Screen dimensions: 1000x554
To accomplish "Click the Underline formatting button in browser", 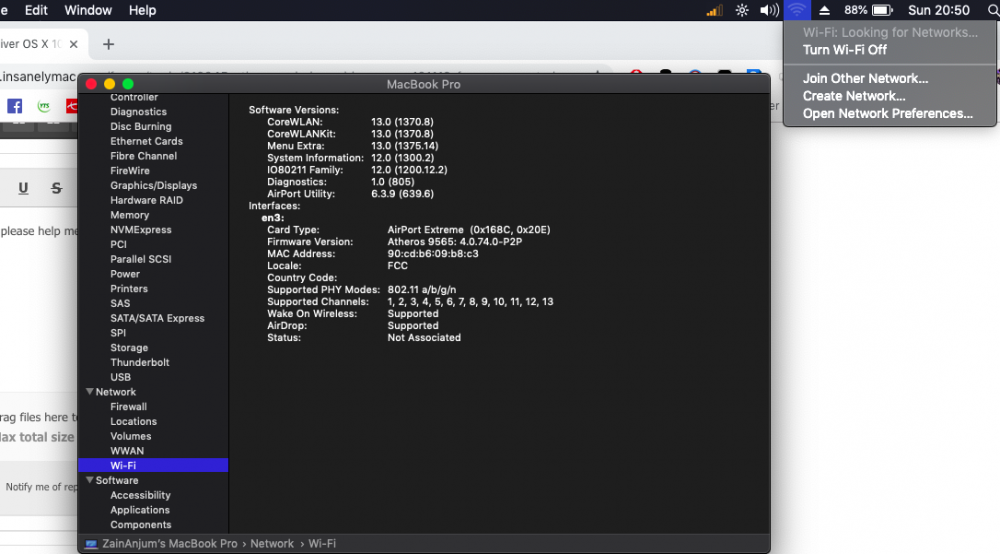I will 23,188.
